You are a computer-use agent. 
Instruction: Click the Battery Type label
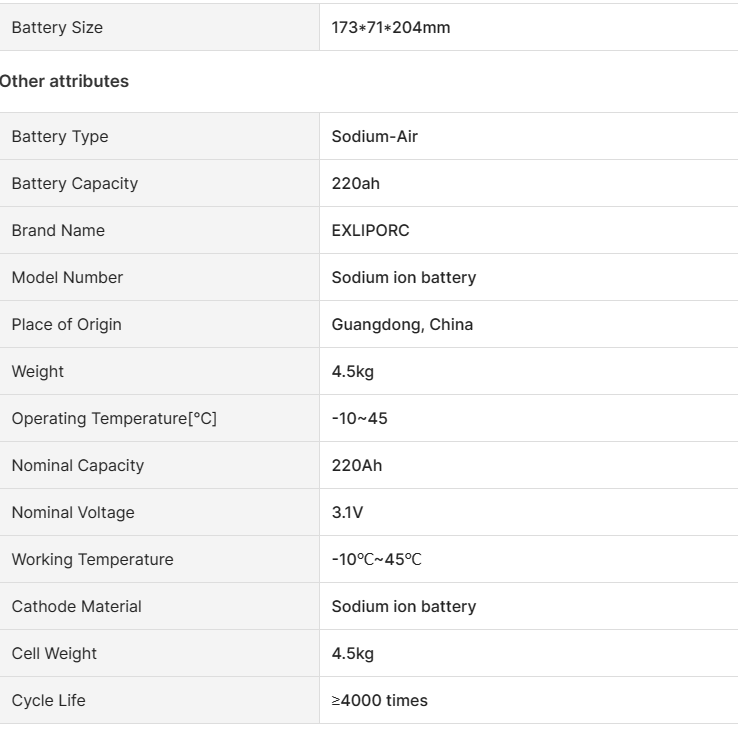pos(60,136)
